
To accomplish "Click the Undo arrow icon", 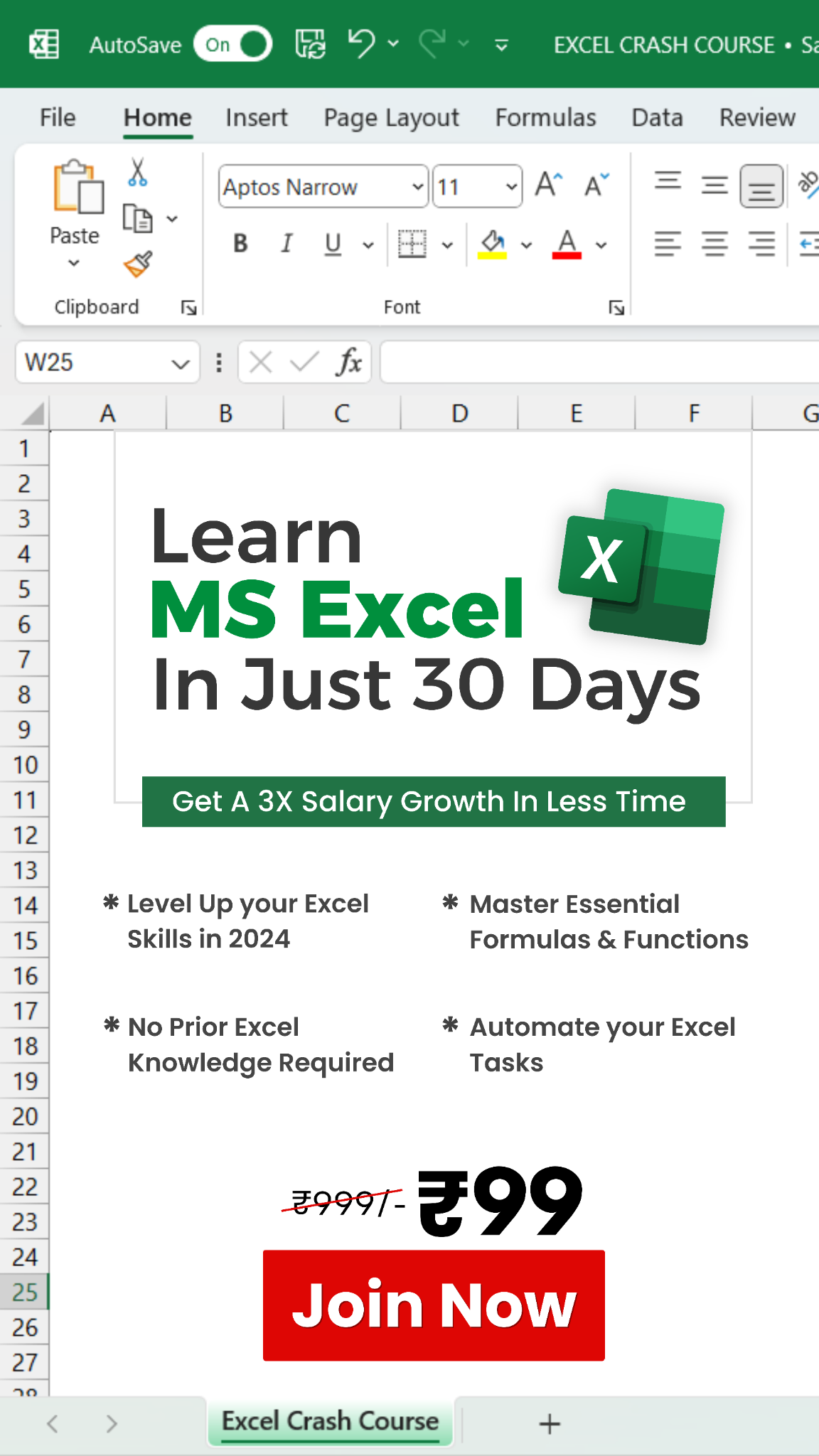I will [x=361, y=43].
